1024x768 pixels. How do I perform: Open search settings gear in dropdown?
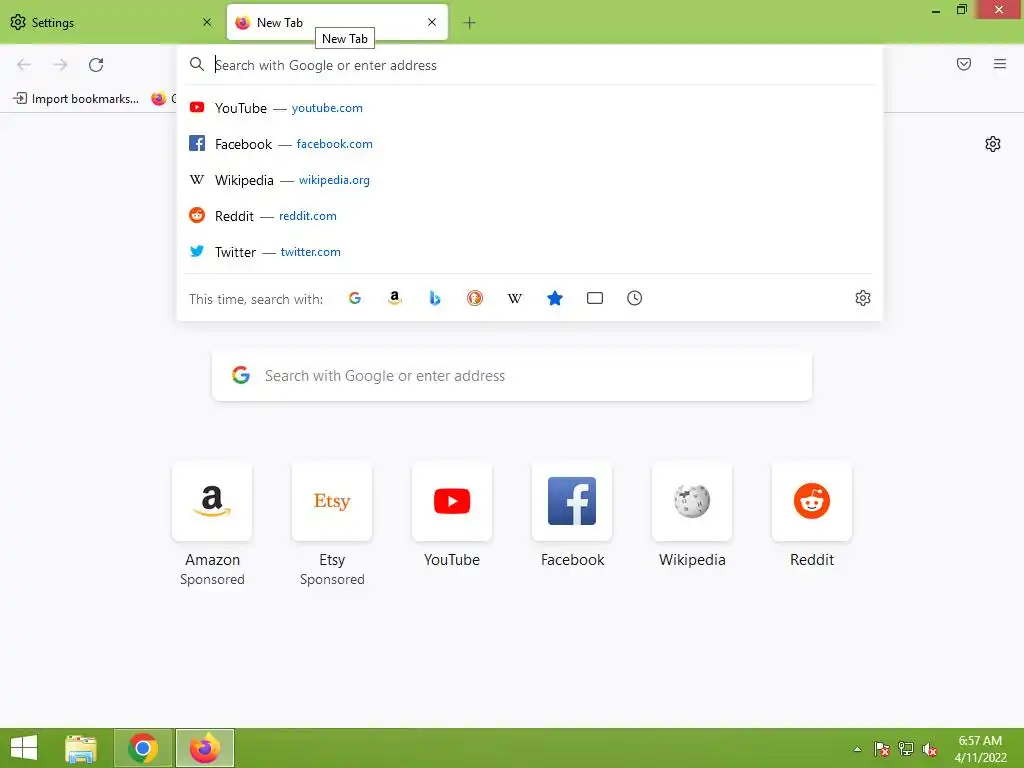tap(863, 298)
